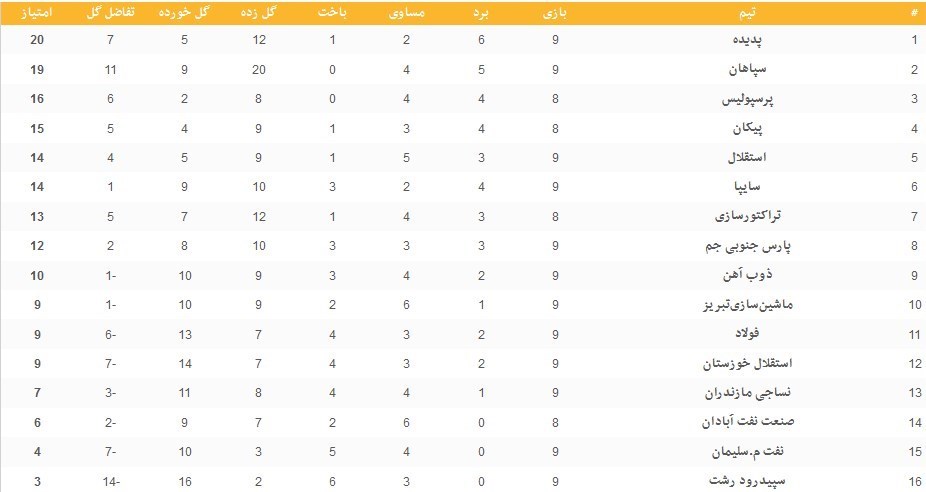The width and height of the screenshot is (926, 492).
Task: Click the باخت (losses) column header
Action: pos(332,12)
